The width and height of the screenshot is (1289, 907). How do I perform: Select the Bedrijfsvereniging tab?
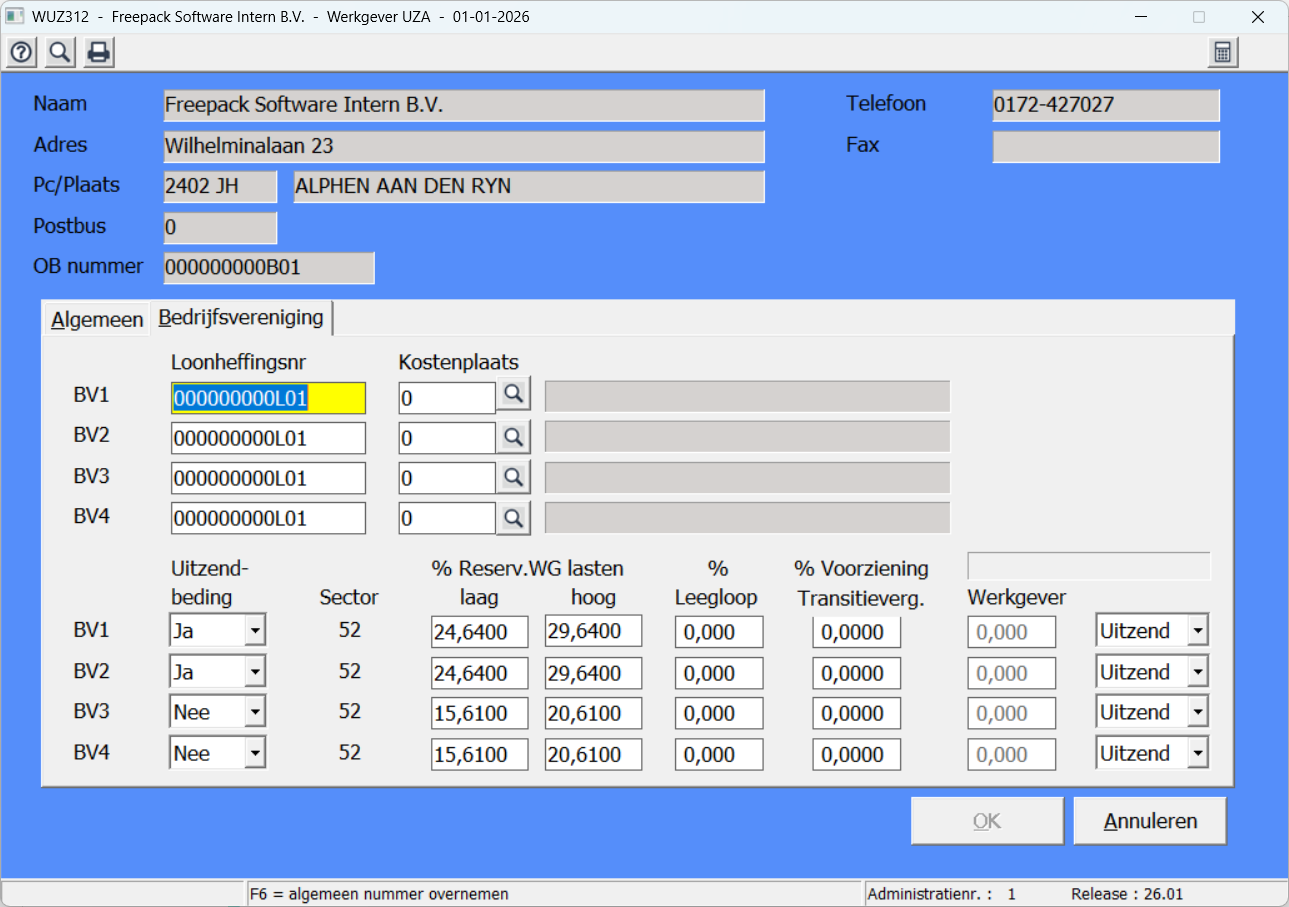241,318
